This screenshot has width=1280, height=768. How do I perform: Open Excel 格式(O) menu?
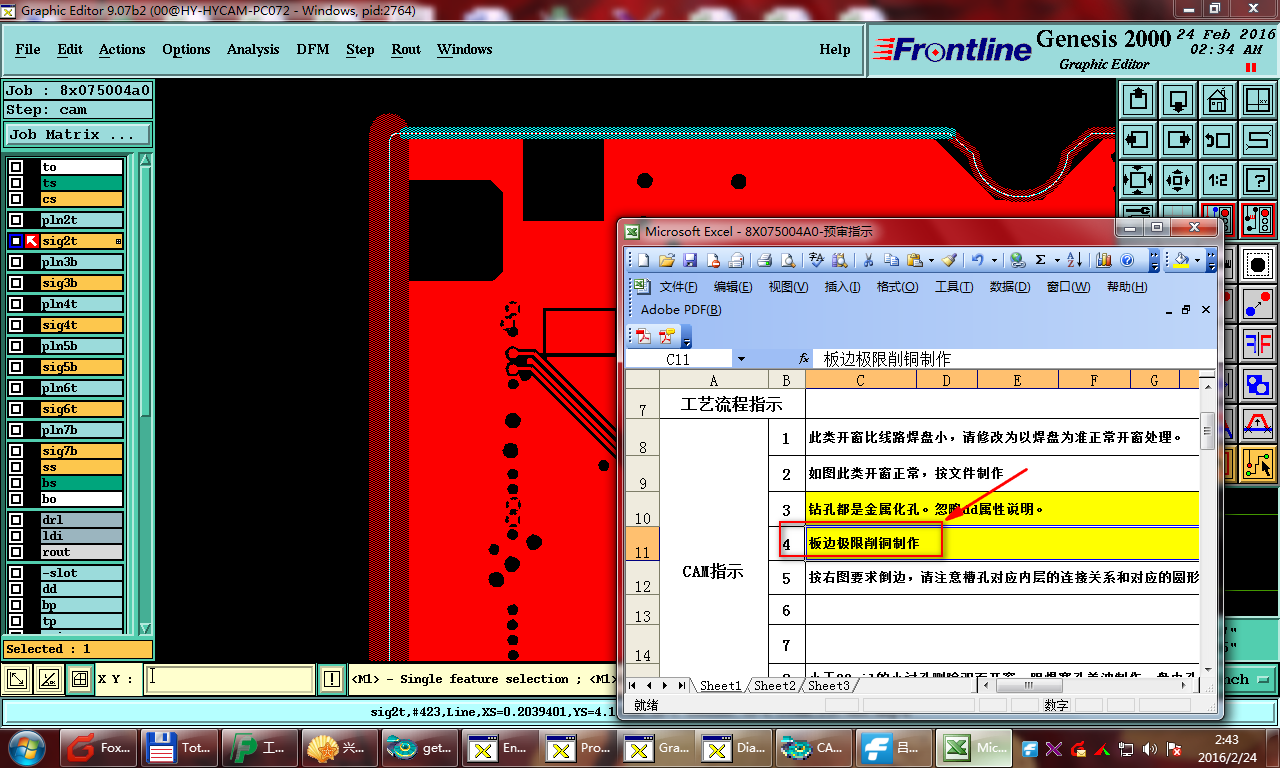pyautogui.click(x=897, y=287)
